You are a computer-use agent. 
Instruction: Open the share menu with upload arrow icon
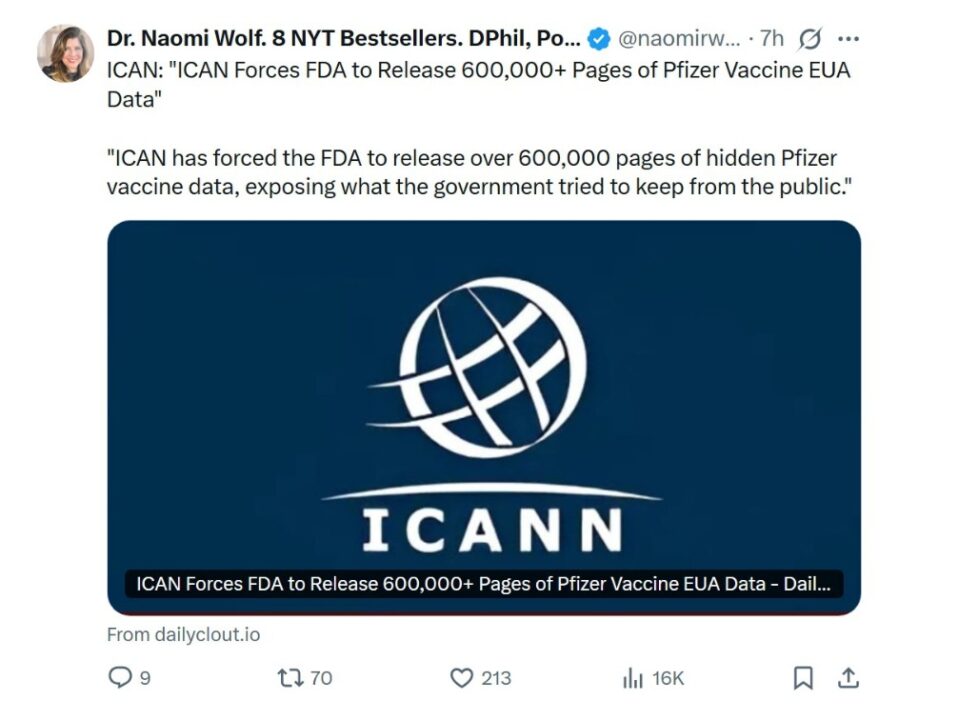click(x=848, y=678)
